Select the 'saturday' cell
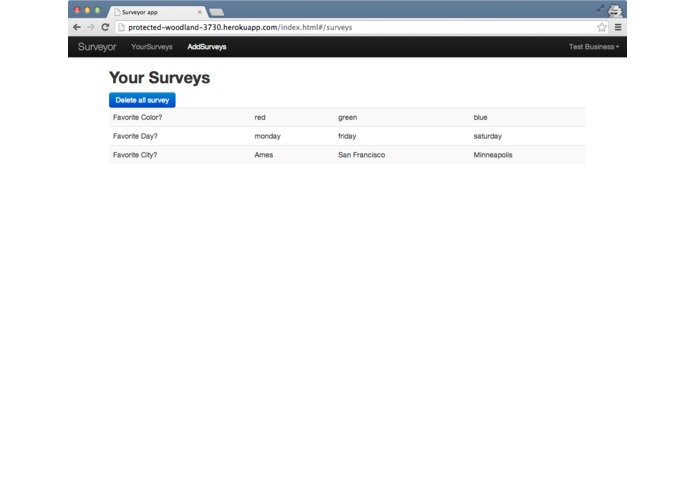The width and height of the screenshot is (695, 494). coord(527,136)
